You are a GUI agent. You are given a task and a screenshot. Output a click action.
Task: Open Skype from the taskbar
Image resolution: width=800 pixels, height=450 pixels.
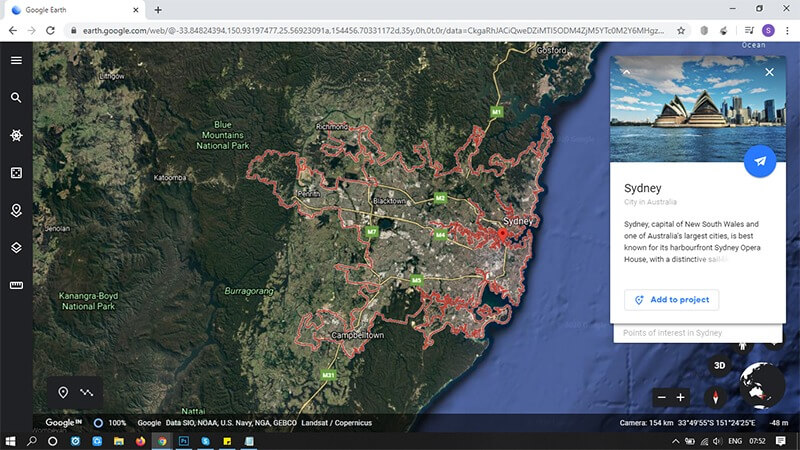click(206, 441)
